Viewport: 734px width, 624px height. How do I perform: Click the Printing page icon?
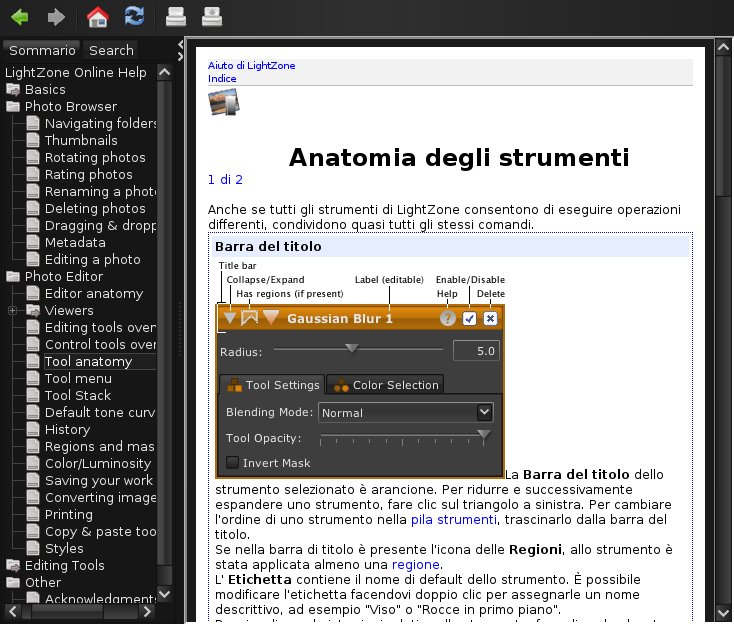point(33,514)
